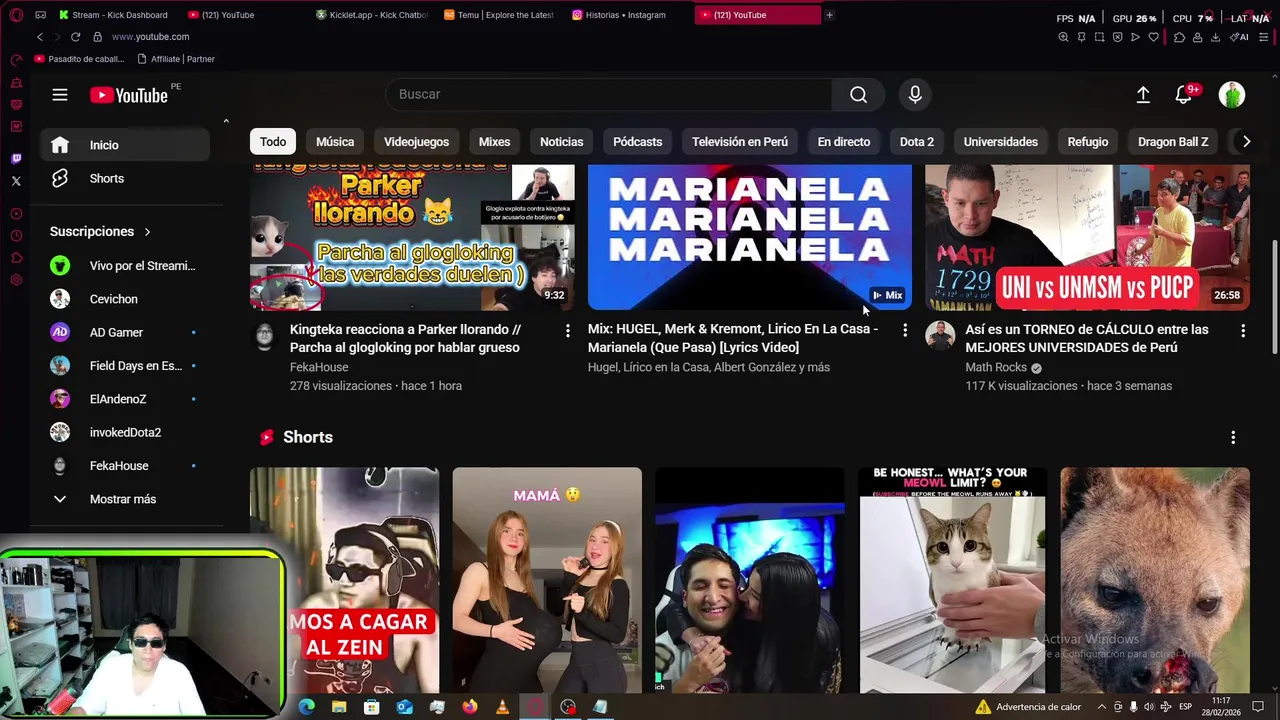Open options menu for the Marianela mix
This screenshot has height=720, width=1280.
(905, 330)
